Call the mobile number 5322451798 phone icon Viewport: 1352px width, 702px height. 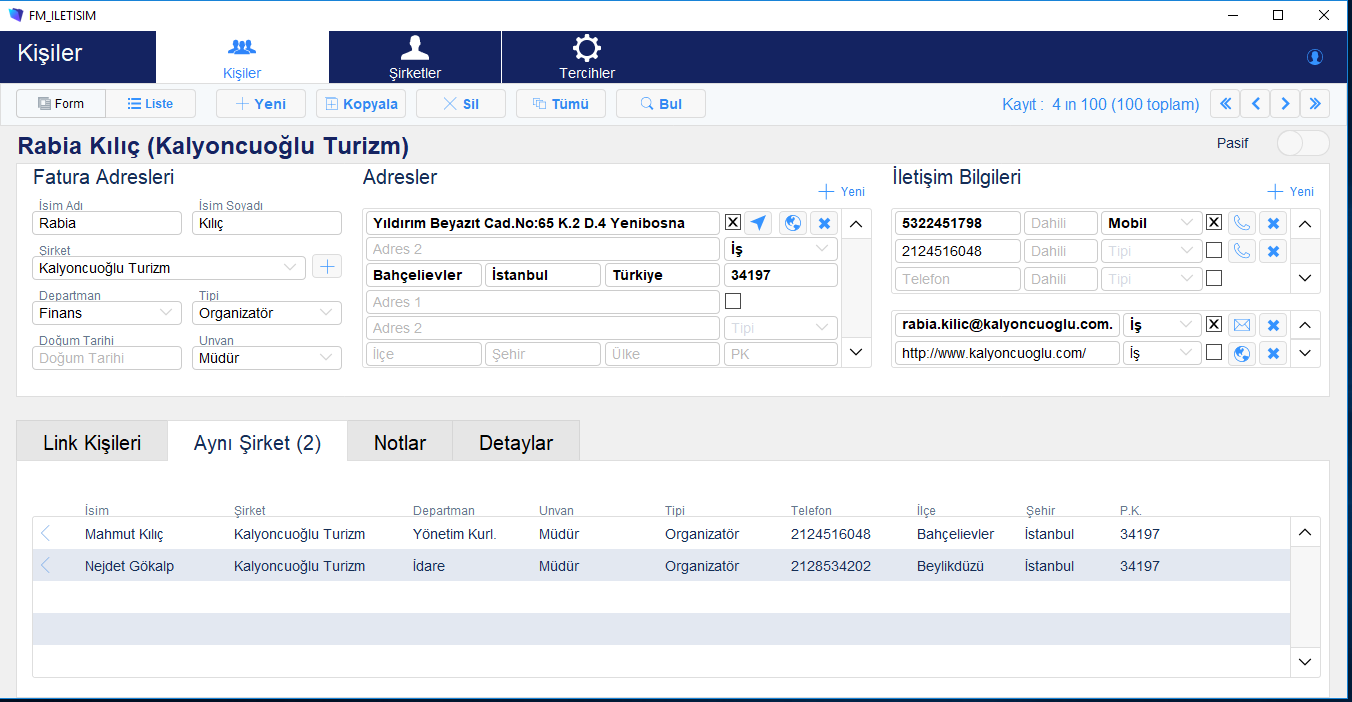coord(1242,223)
